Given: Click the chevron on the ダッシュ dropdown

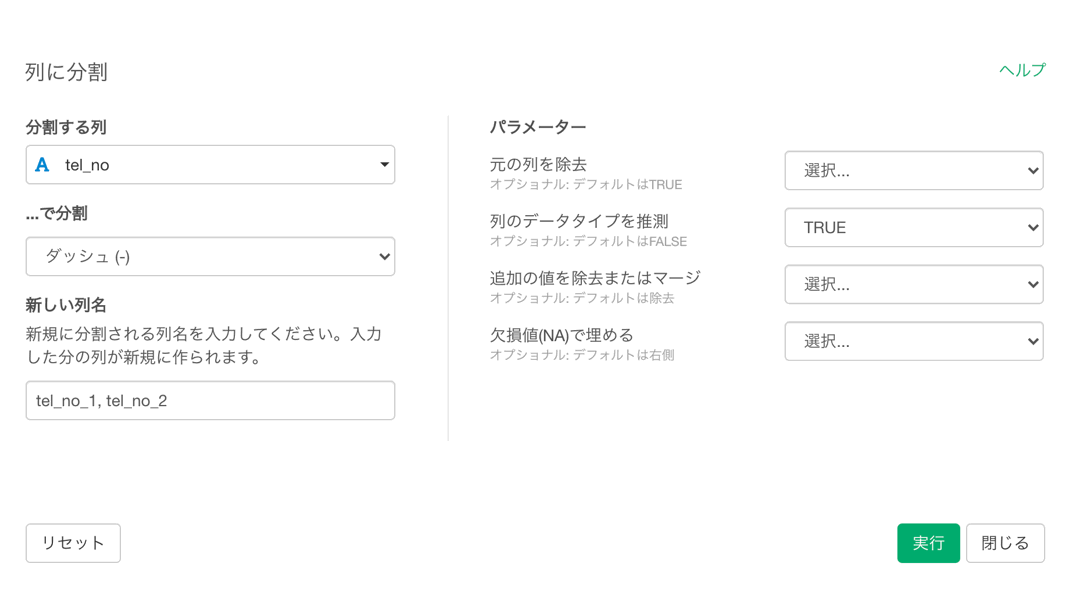Looking at the screenshot, I should (384, 257).
